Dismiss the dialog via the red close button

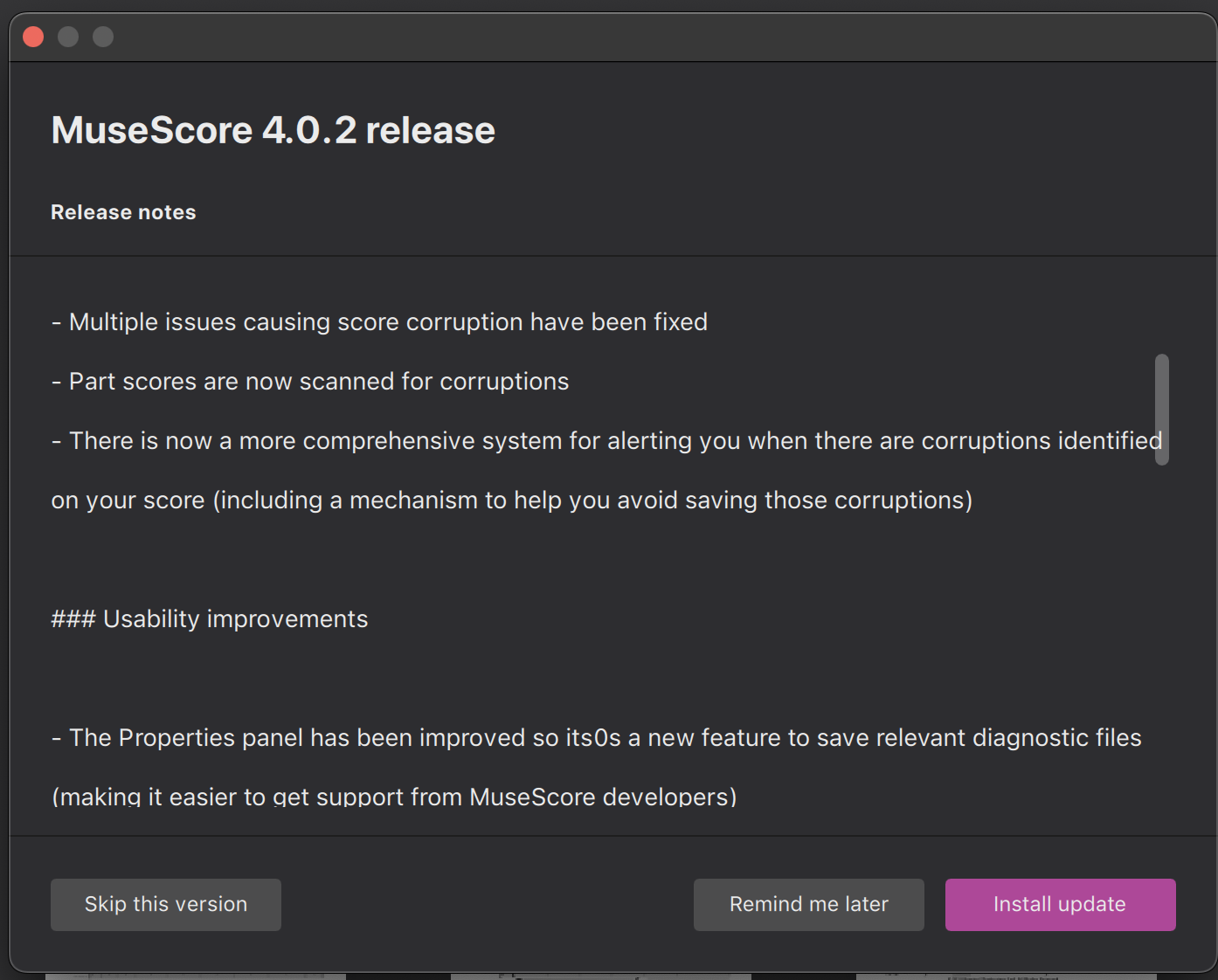pyautogui.click(x=33, y=37)
